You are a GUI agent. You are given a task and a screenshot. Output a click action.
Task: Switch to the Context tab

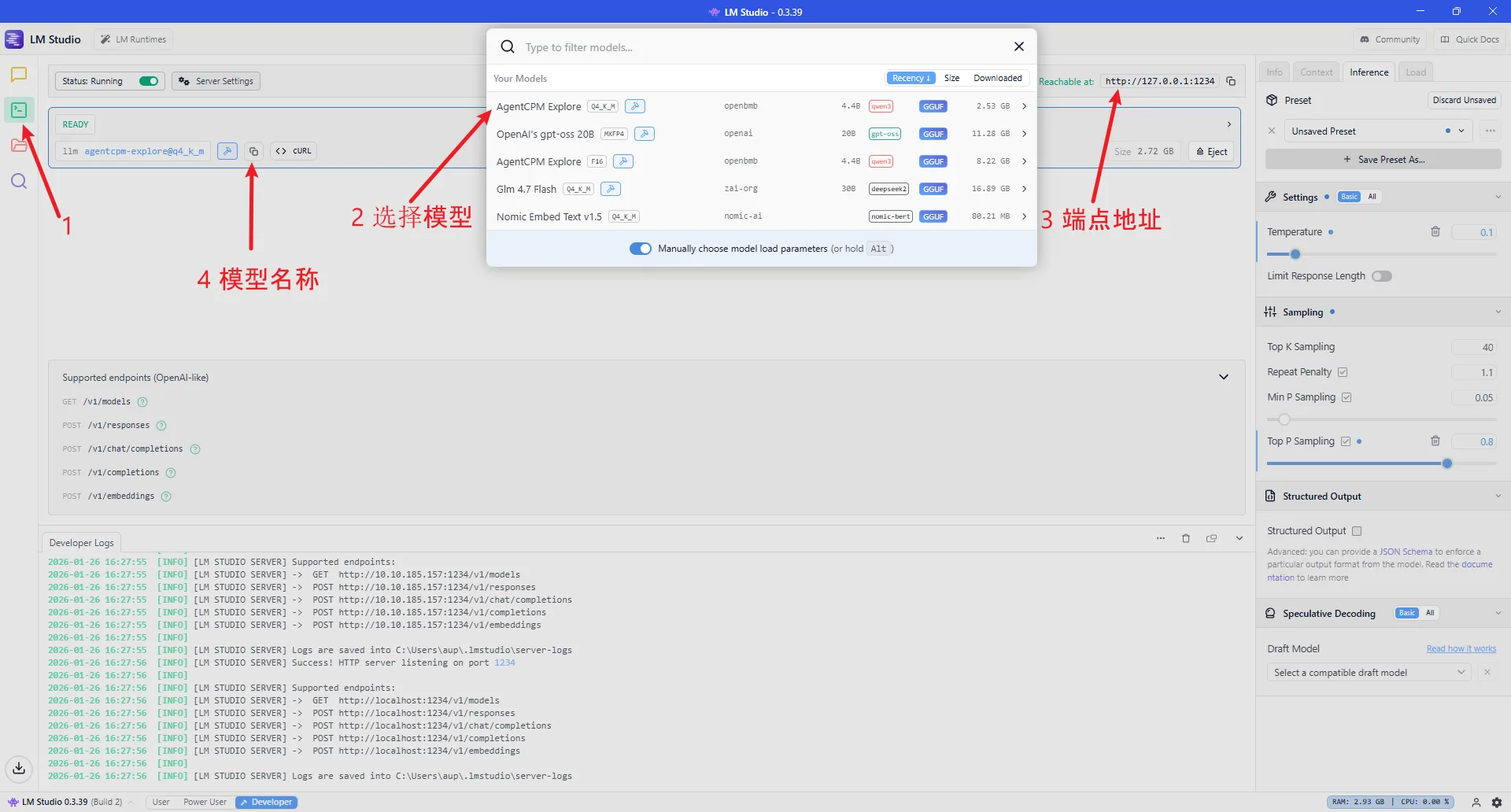[1316, 72]
